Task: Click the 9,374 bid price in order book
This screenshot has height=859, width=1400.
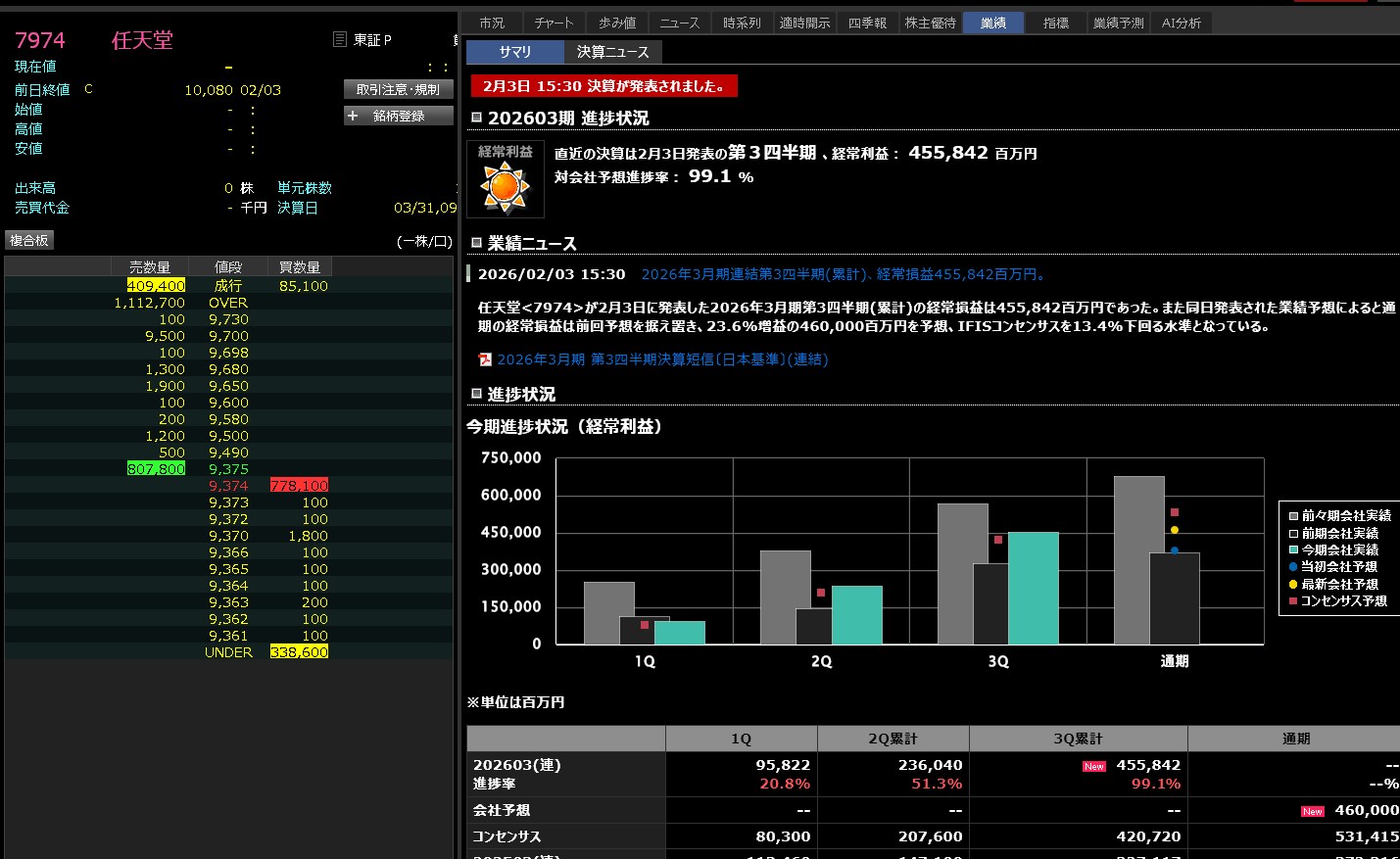Action: pyautogui.click(x=228, y=486)
